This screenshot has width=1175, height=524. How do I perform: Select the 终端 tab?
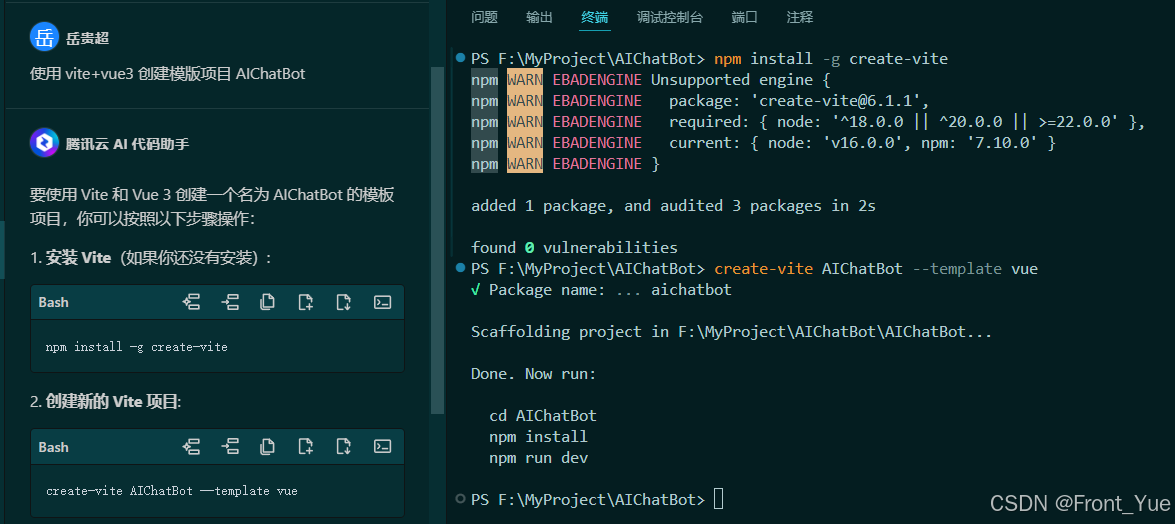click(x=595, y=17)
